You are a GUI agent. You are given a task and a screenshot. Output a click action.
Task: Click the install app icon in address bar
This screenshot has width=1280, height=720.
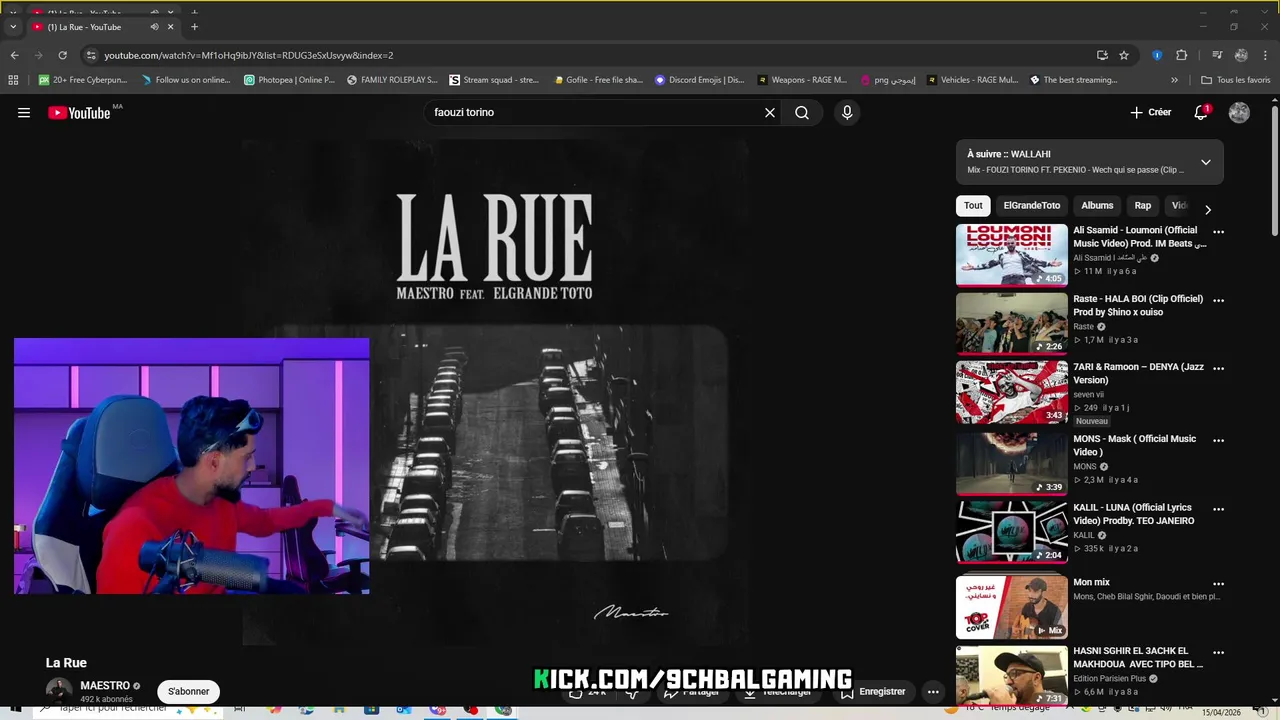tap(1102, 55)
